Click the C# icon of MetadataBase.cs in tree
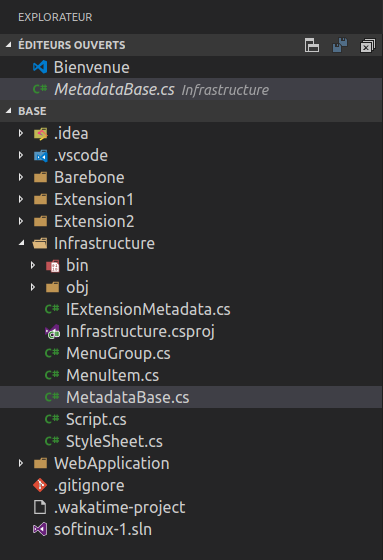The image size is (383, 560). pyautogui.click(x=52, y=397)
